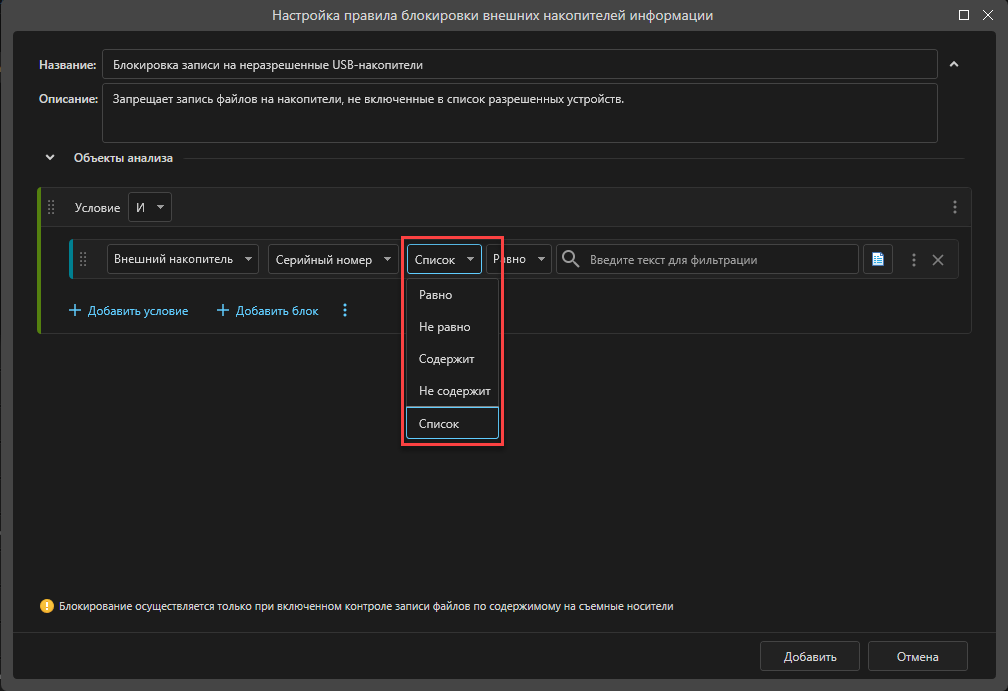Click the drag handle of the Условие block
The width and height of the screenshot is (1008, 691).
pyautogui.click(x=51, y=207)
